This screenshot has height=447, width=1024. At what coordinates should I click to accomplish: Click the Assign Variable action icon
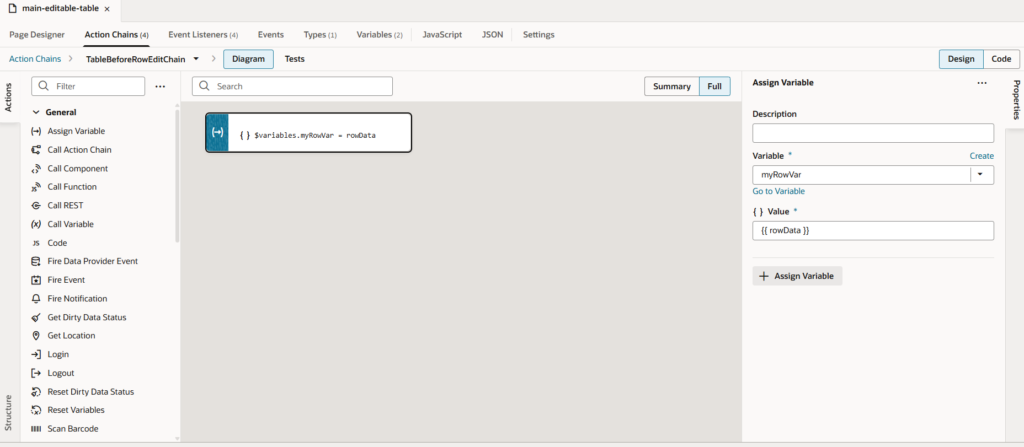(36, 131)
